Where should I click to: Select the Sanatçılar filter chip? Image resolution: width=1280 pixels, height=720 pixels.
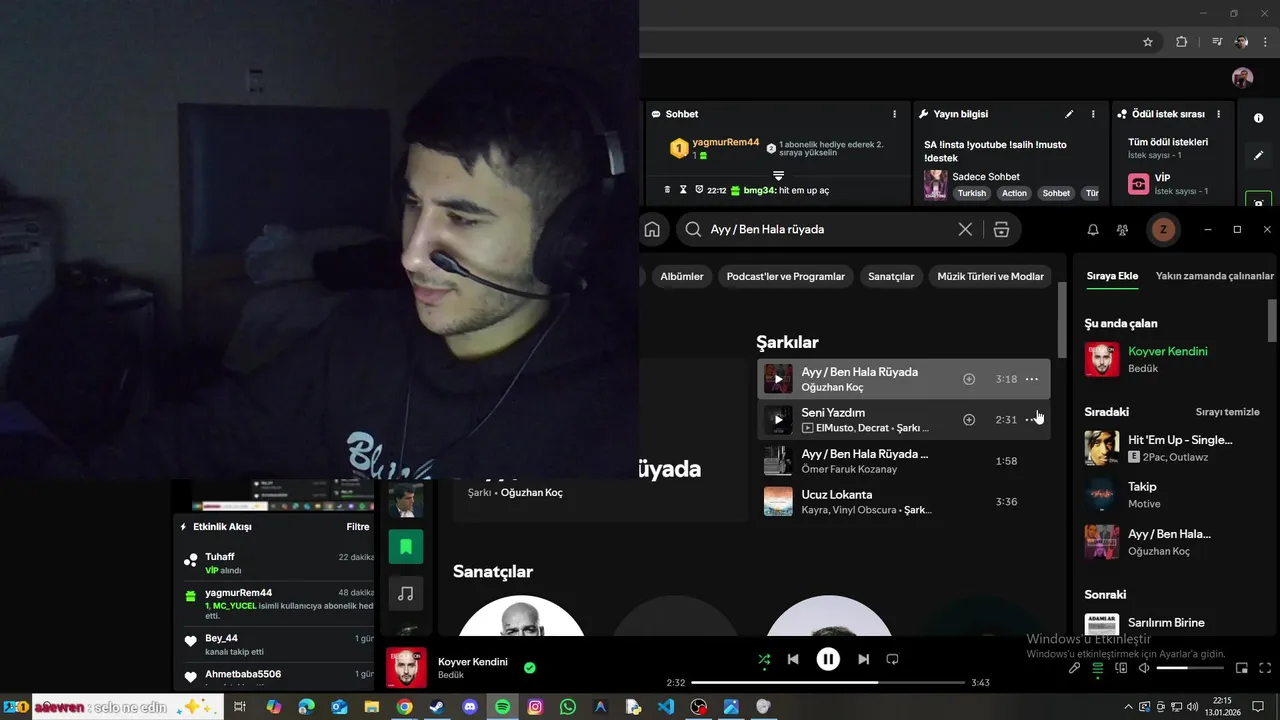pyautogui.click(x=891, y=277)
